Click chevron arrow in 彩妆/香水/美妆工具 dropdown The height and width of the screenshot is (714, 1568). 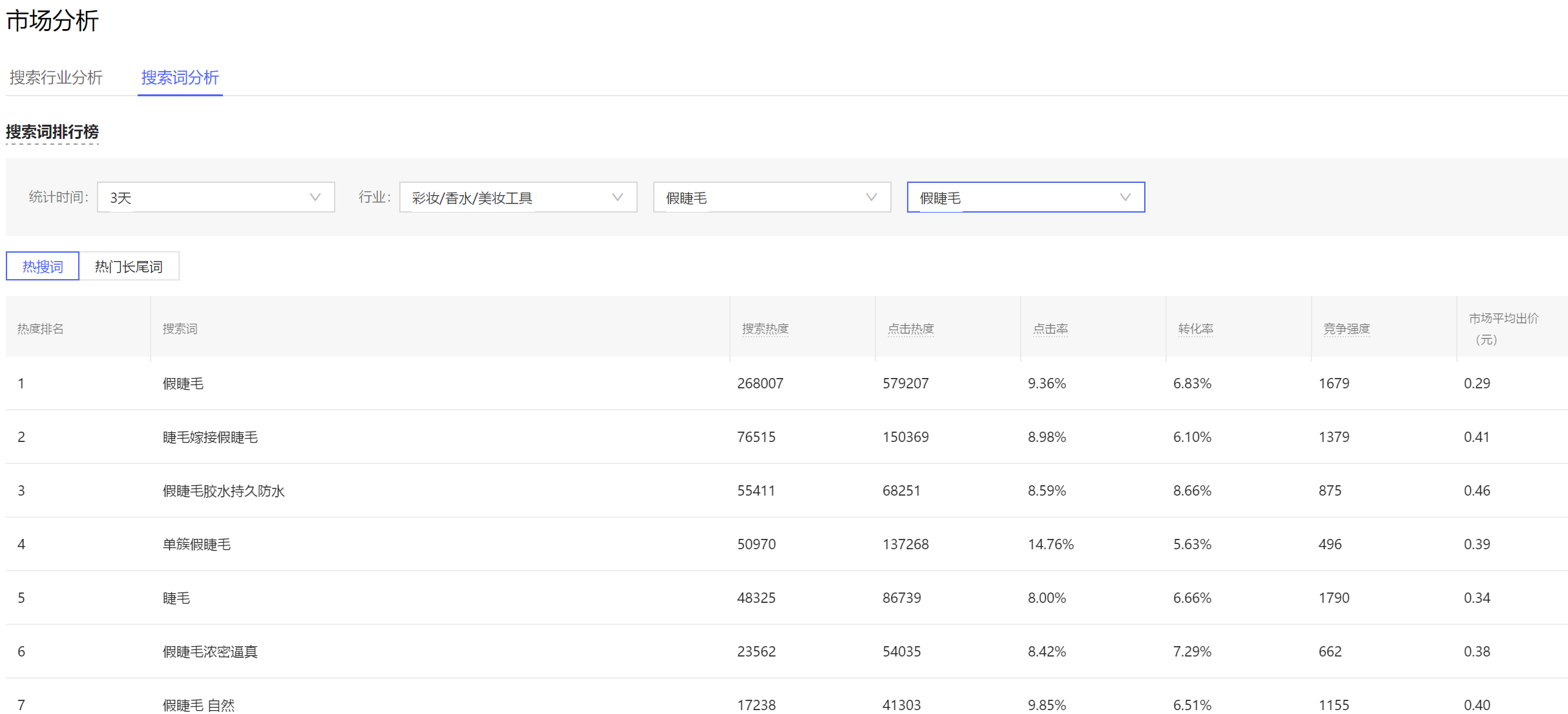tap(618, 197)
